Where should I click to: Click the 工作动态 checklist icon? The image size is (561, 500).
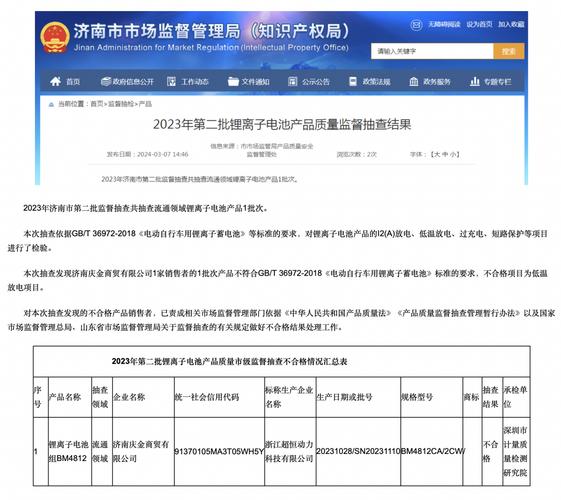click(171, 82)
